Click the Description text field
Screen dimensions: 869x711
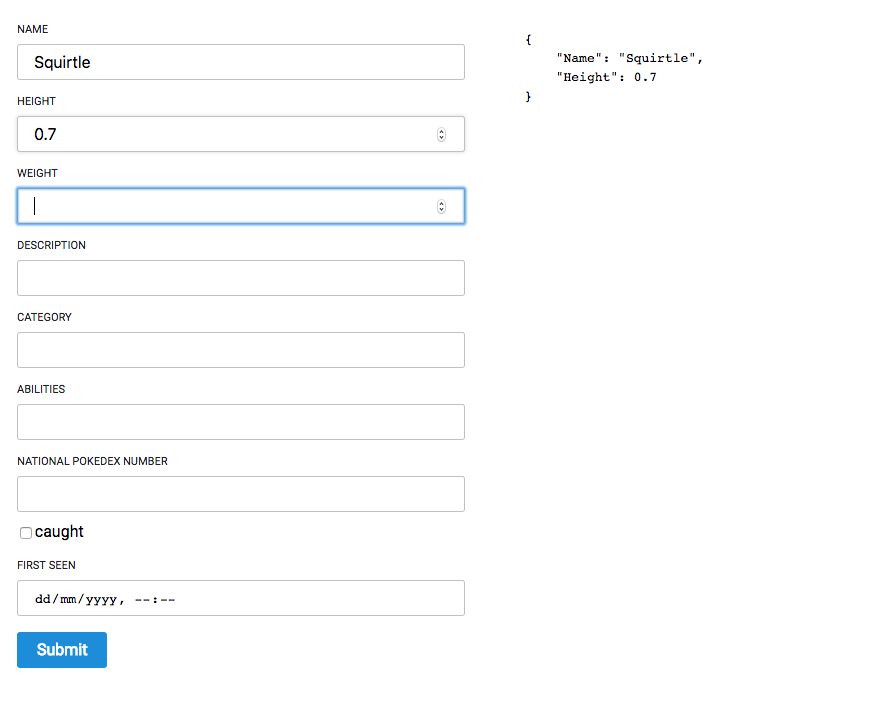click(x=241, y=278)
